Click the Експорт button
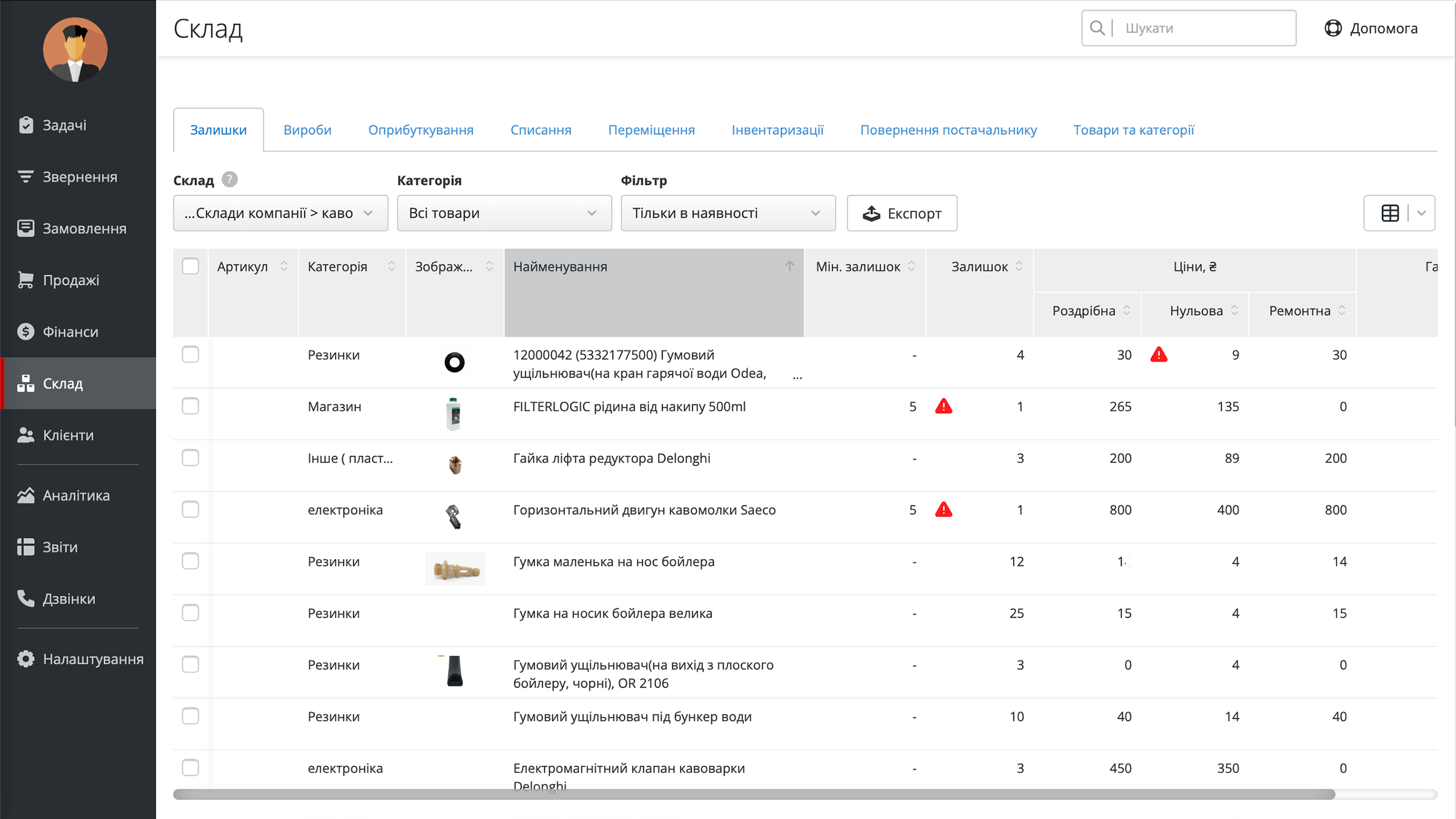 click(902, 213)
